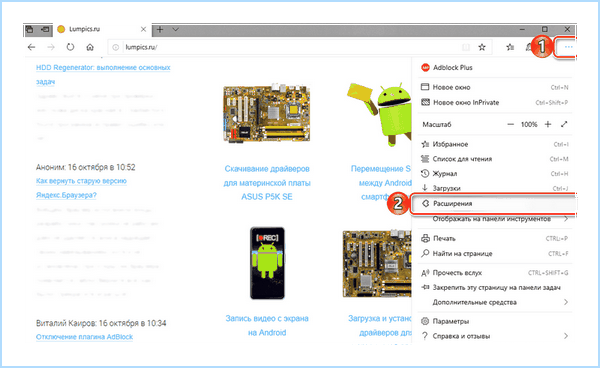The width and height of the screenshot is (600, 368).
Task: Choose Закрепить эту страницу на панели задач
Action: [x=494, y=288]
